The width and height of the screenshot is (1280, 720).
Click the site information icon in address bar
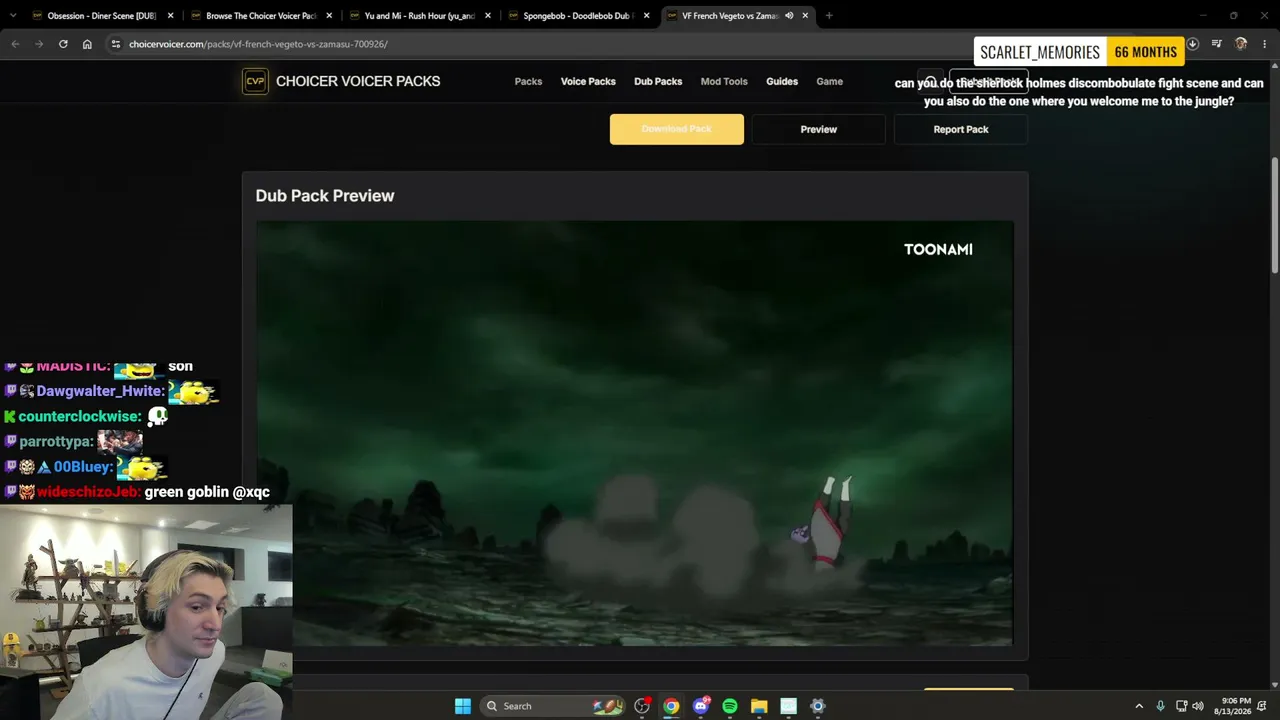coord(116,44)
